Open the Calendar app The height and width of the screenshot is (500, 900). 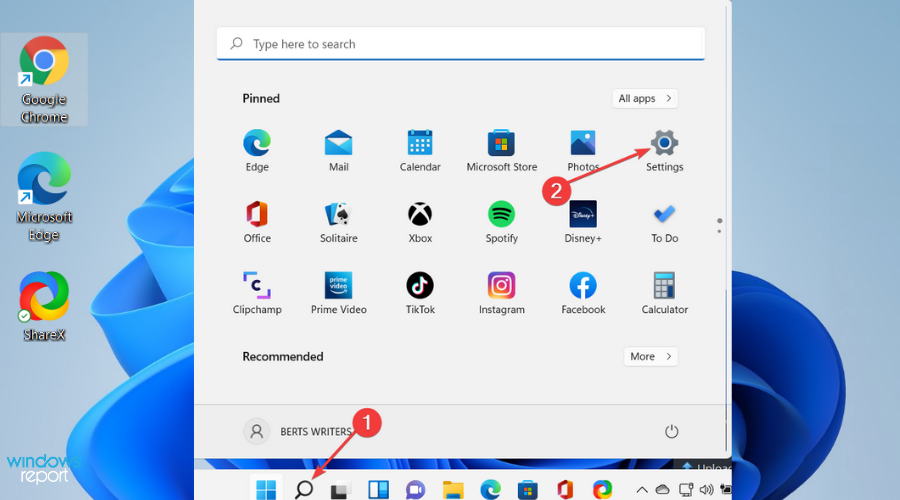pyautogui.click(x=420, y=150)
